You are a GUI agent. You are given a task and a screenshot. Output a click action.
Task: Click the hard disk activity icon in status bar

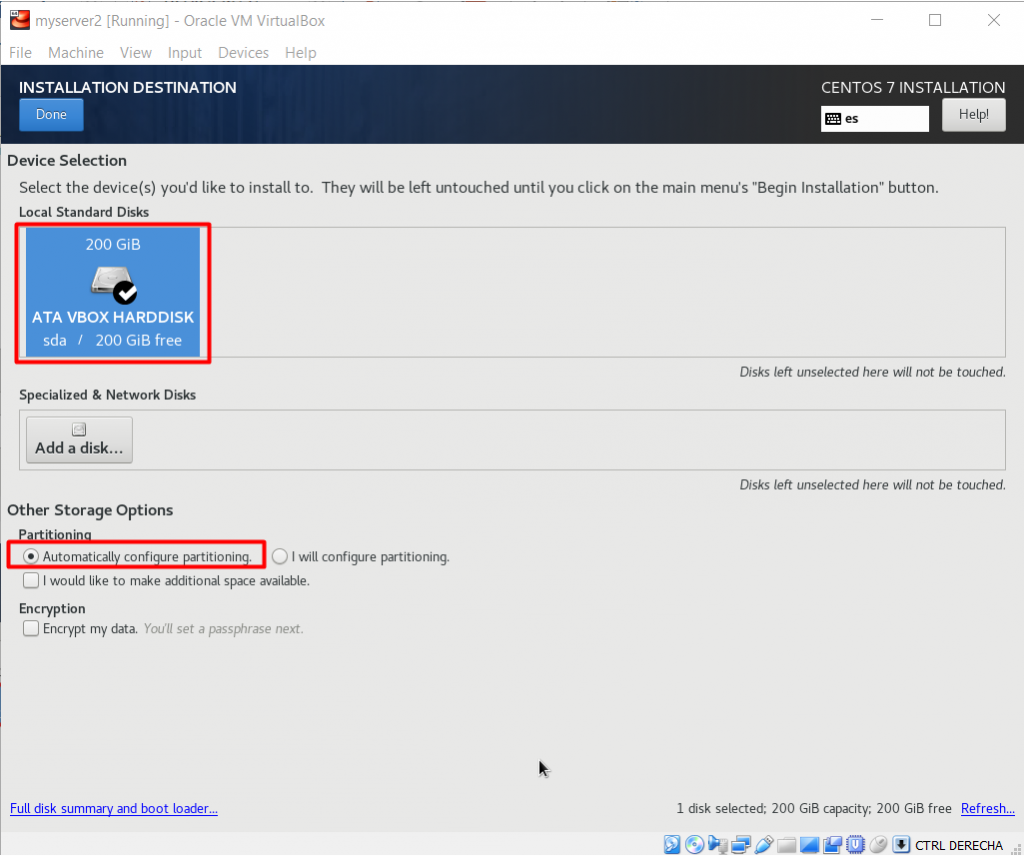click(672, 845)
